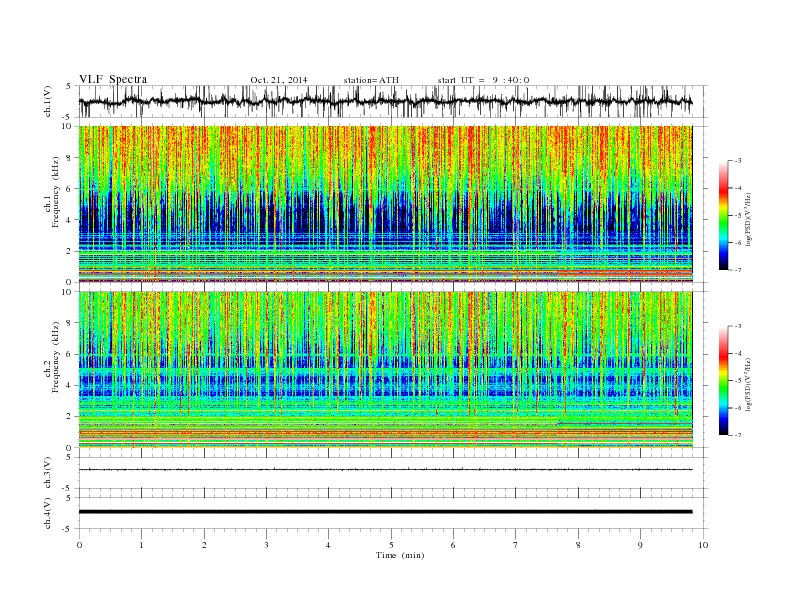Click the "-7" value below ch.2 colorbar

(738, 435)
